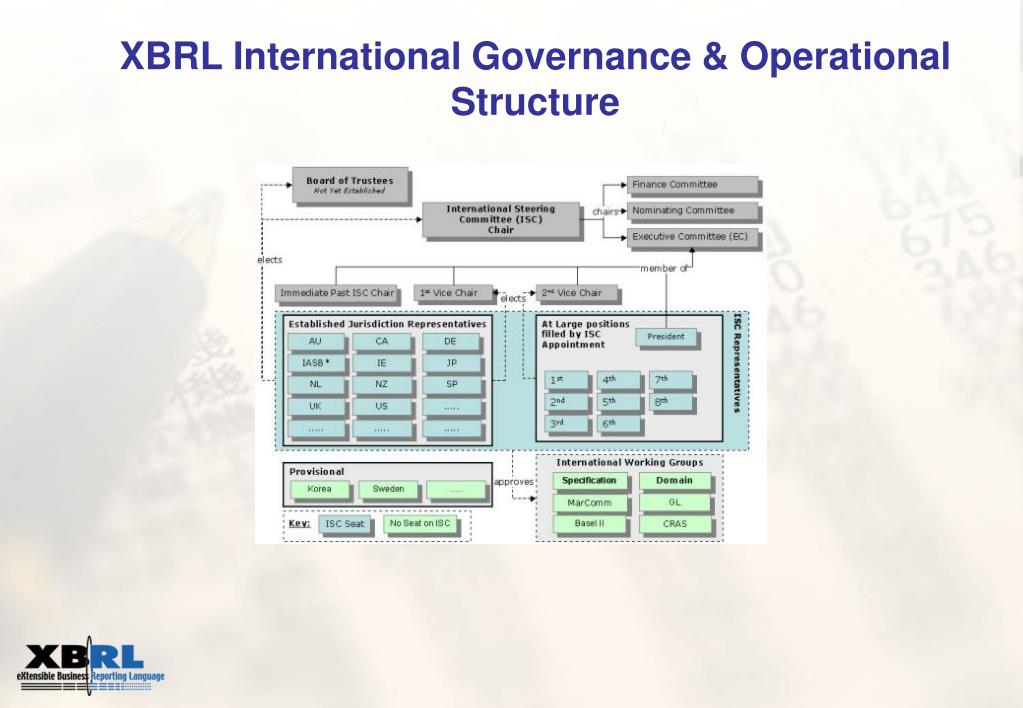Screen dimensions: 1023x708
Task: Click the 'IASB *' jurisdiction box
Action: point(315,363)
